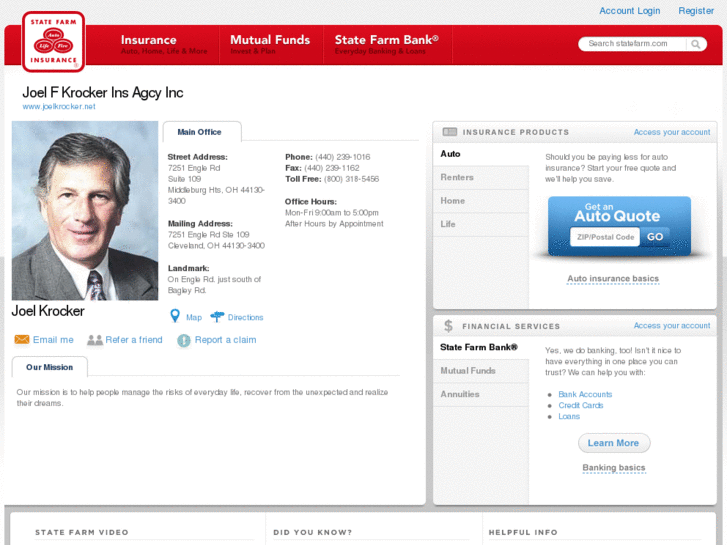Click the Map link
The height and width of the screenshot is (545, 727).
coord(194,317)
